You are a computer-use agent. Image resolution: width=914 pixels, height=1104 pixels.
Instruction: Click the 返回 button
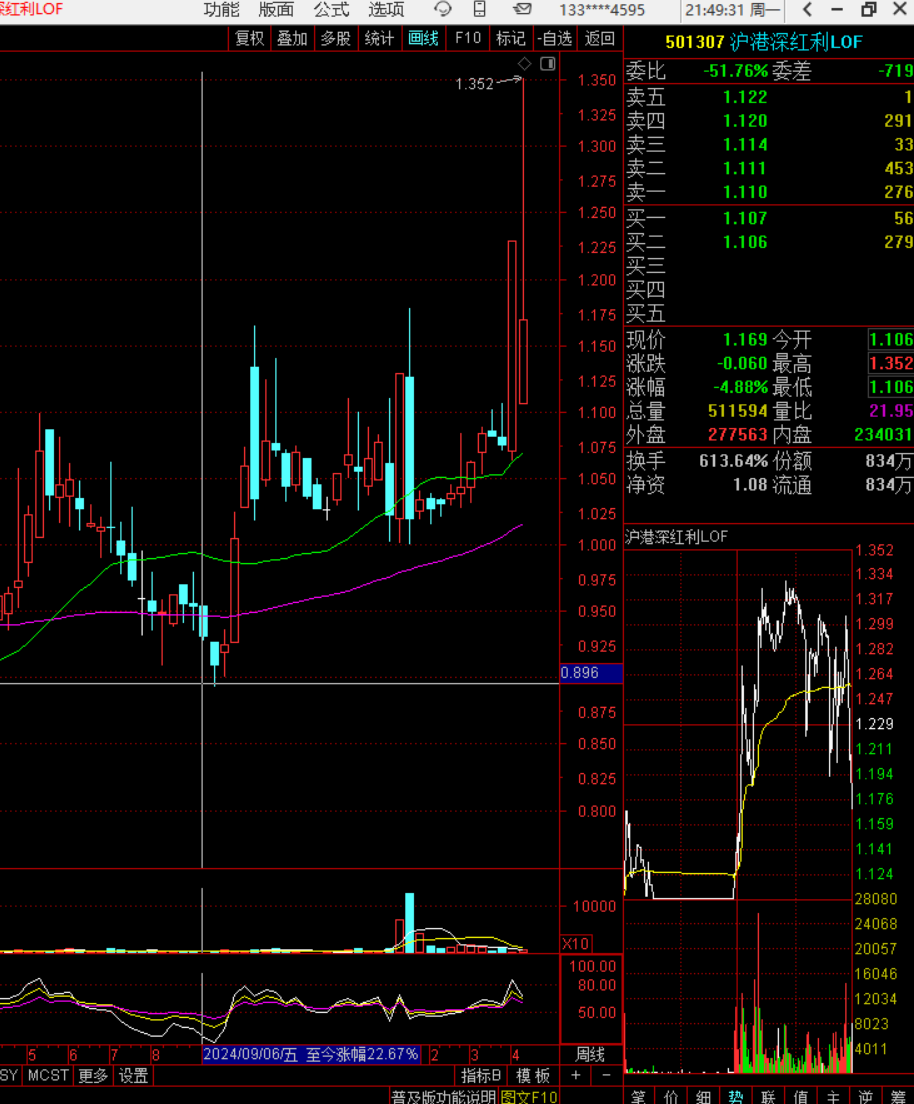click(599, 39)
